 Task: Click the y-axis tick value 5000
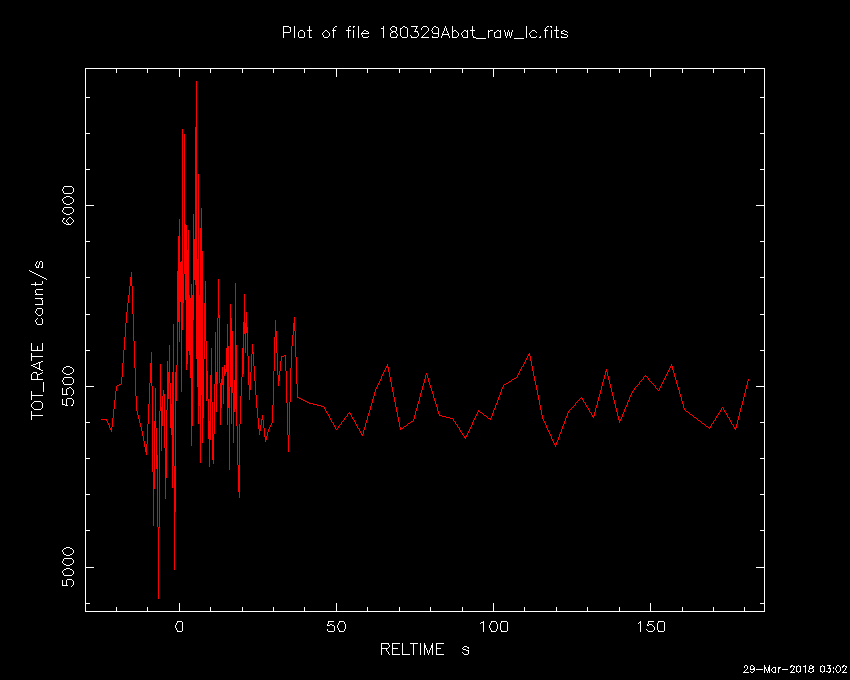68,567
